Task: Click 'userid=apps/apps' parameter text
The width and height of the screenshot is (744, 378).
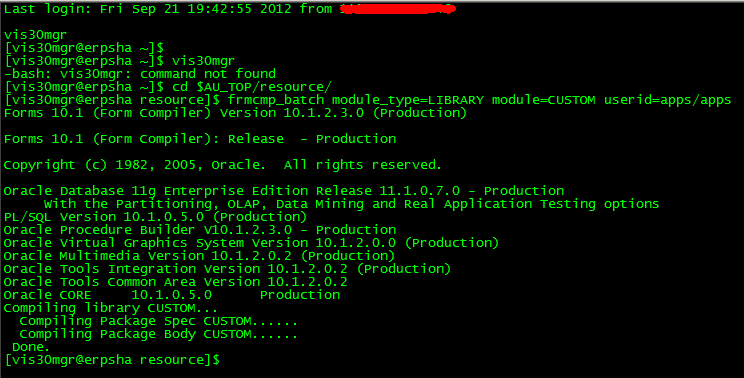Action: tap(667, 100)
